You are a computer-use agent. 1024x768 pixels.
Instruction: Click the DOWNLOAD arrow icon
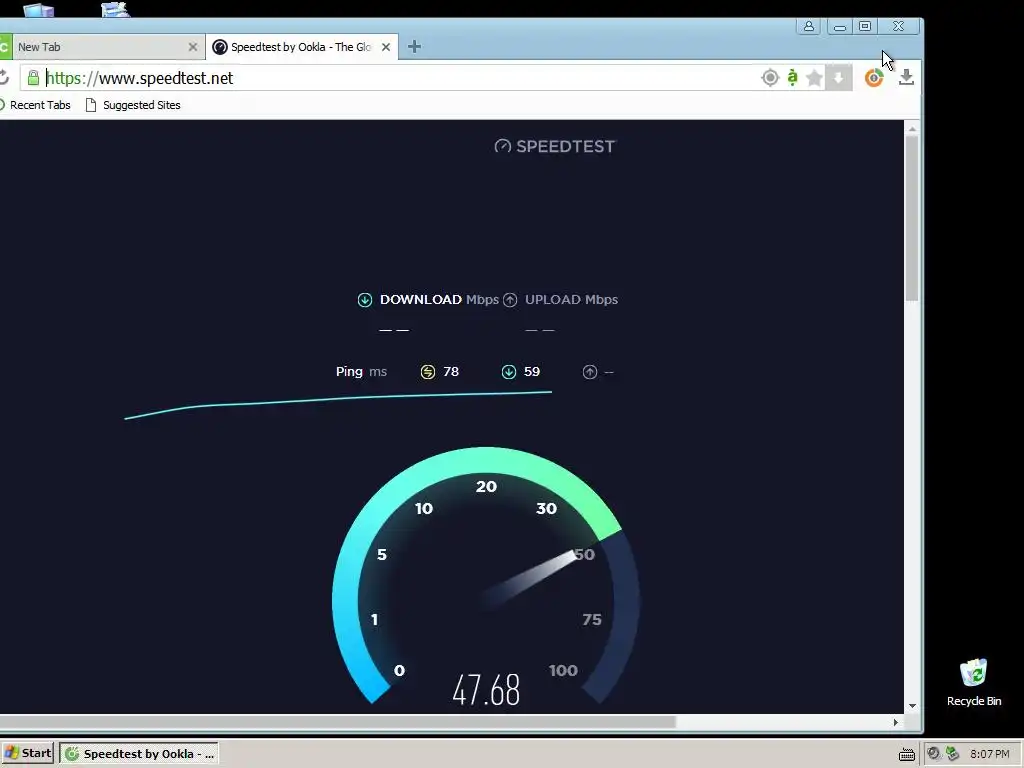pos(364,300)
